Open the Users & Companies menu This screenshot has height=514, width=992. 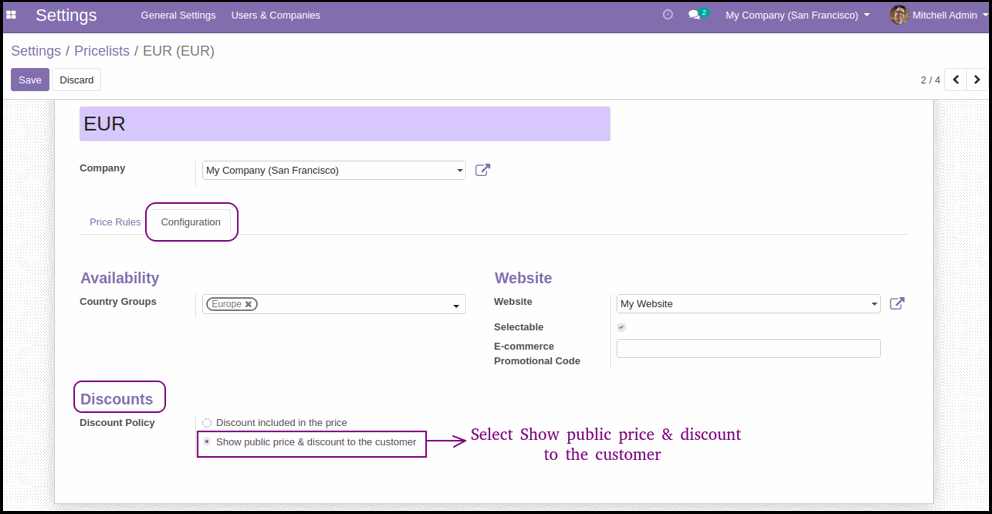click(276, 15)
